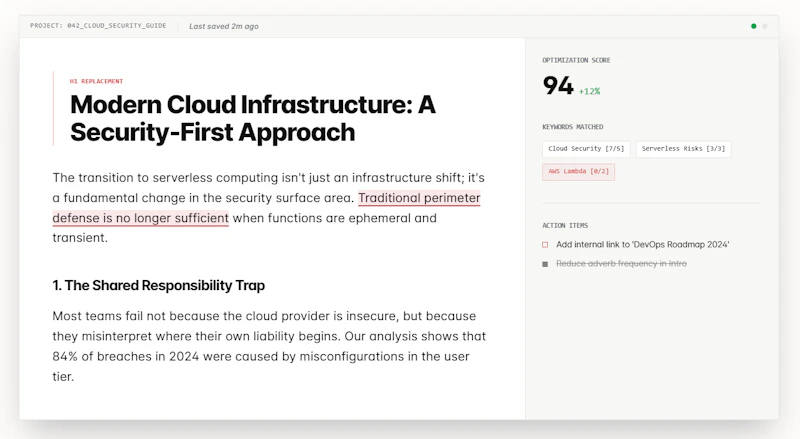
Task: Click the 'Last saved 2m ago' status
Action: (223, 26)
